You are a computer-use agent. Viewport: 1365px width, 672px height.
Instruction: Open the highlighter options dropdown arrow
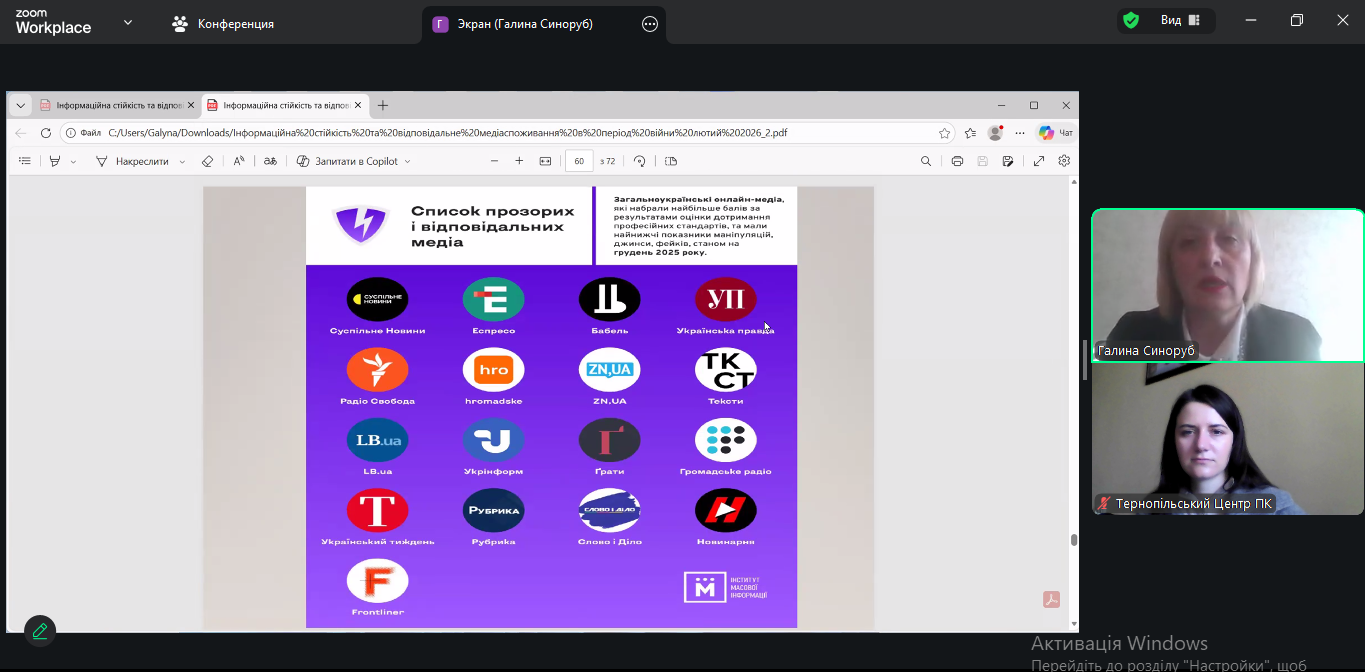(x=73, y=162)
